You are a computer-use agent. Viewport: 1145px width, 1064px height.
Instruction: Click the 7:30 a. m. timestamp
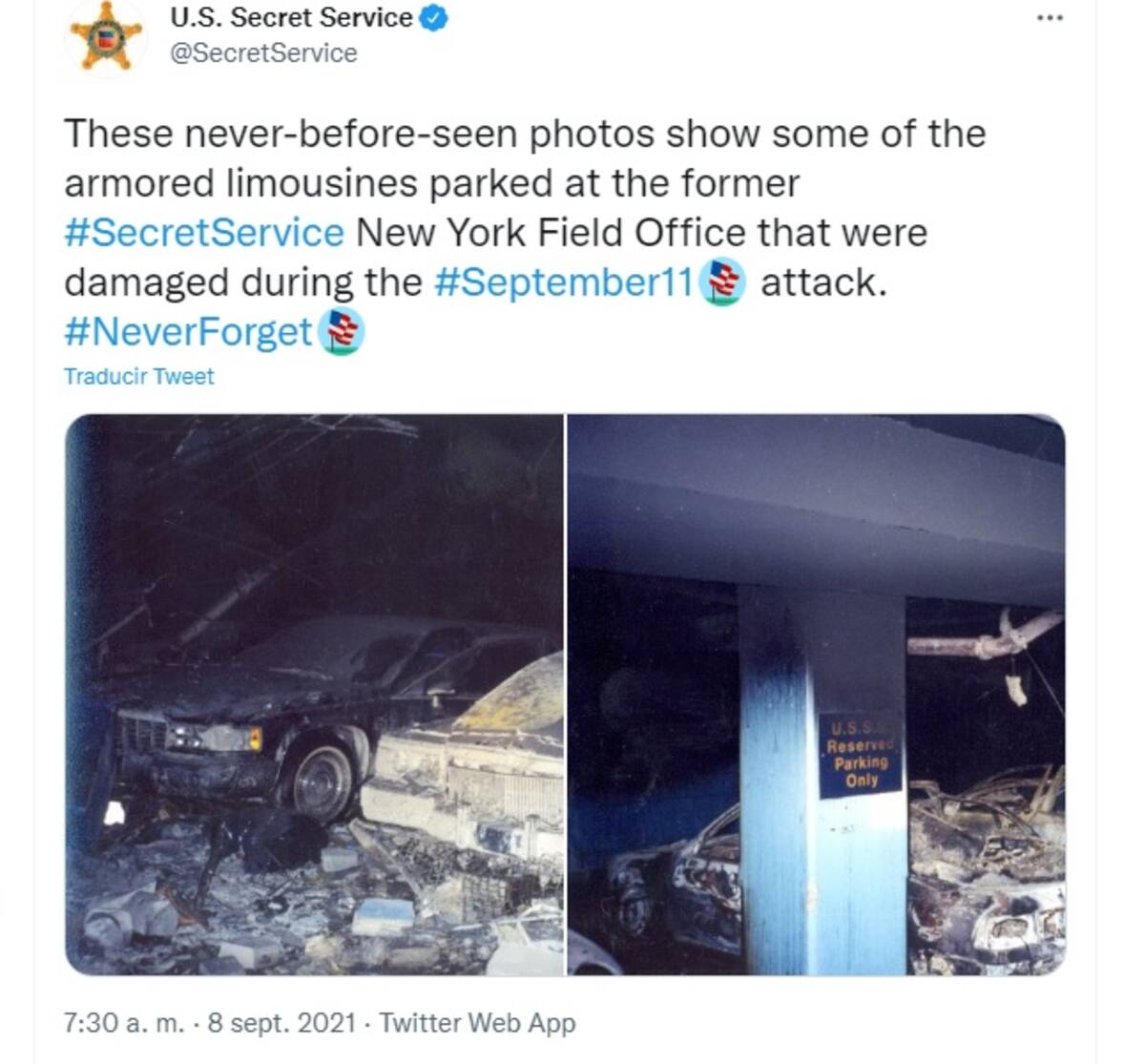(124, 1023)
